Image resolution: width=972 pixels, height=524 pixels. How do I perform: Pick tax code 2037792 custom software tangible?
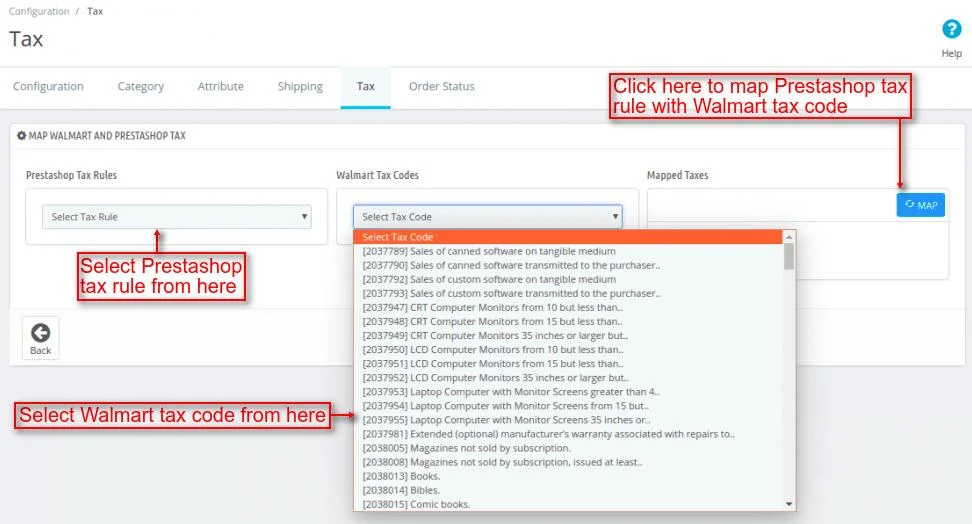568,279
